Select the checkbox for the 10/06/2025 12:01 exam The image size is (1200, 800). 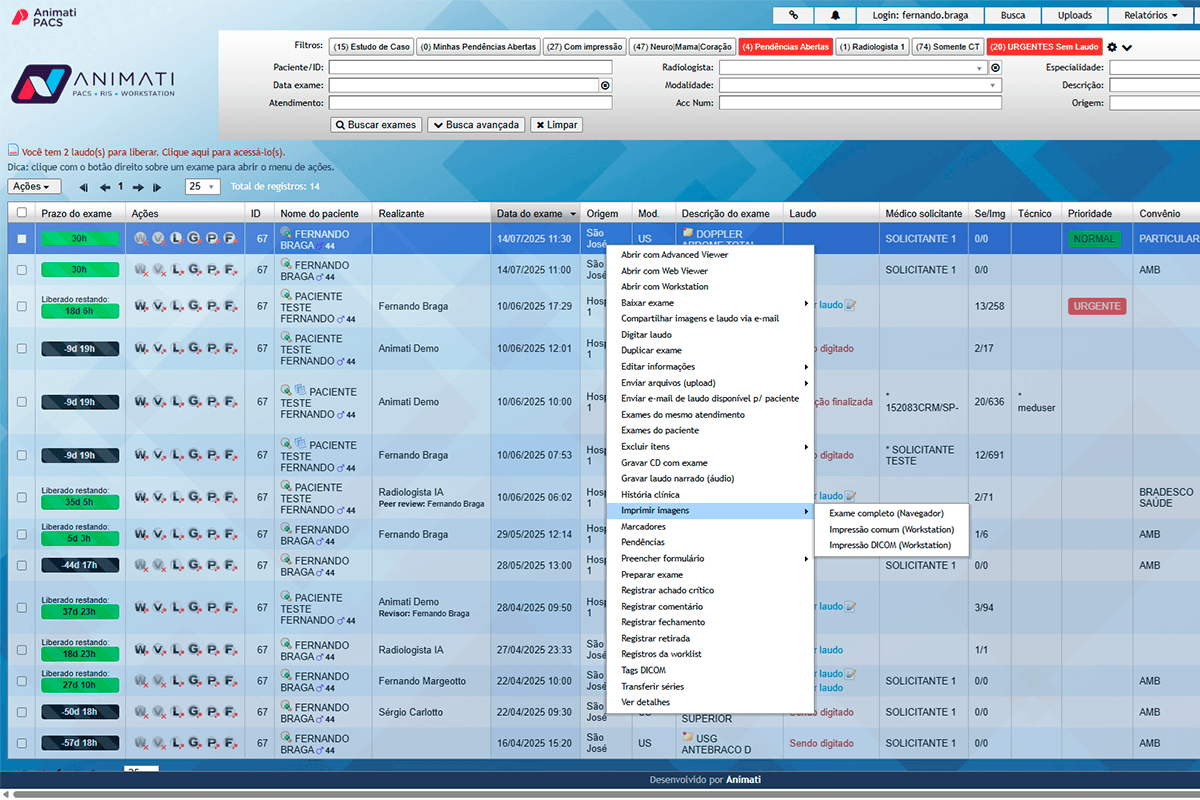point(22,349)
